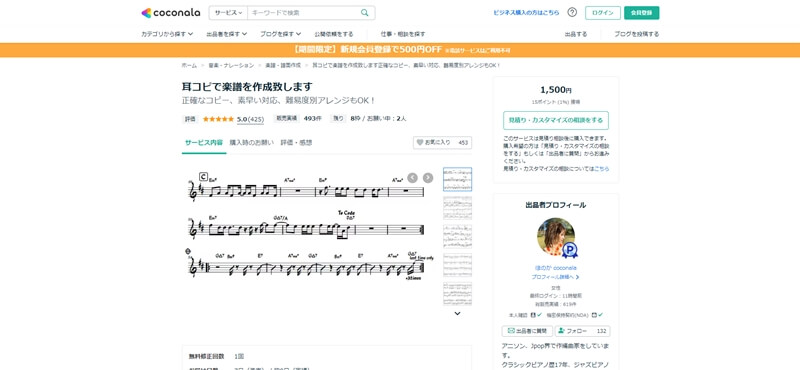Go to ホーム breadcrumb
Viewport: 800px width, 370px height.
(x=189, y=65)
